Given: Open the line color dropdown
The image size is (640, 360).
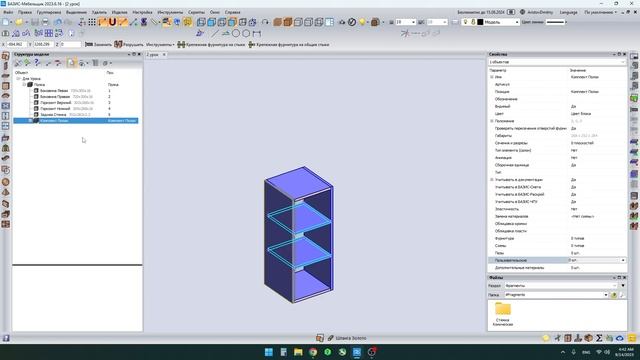Looking at the screenshot, I should [x=557, y=22].
